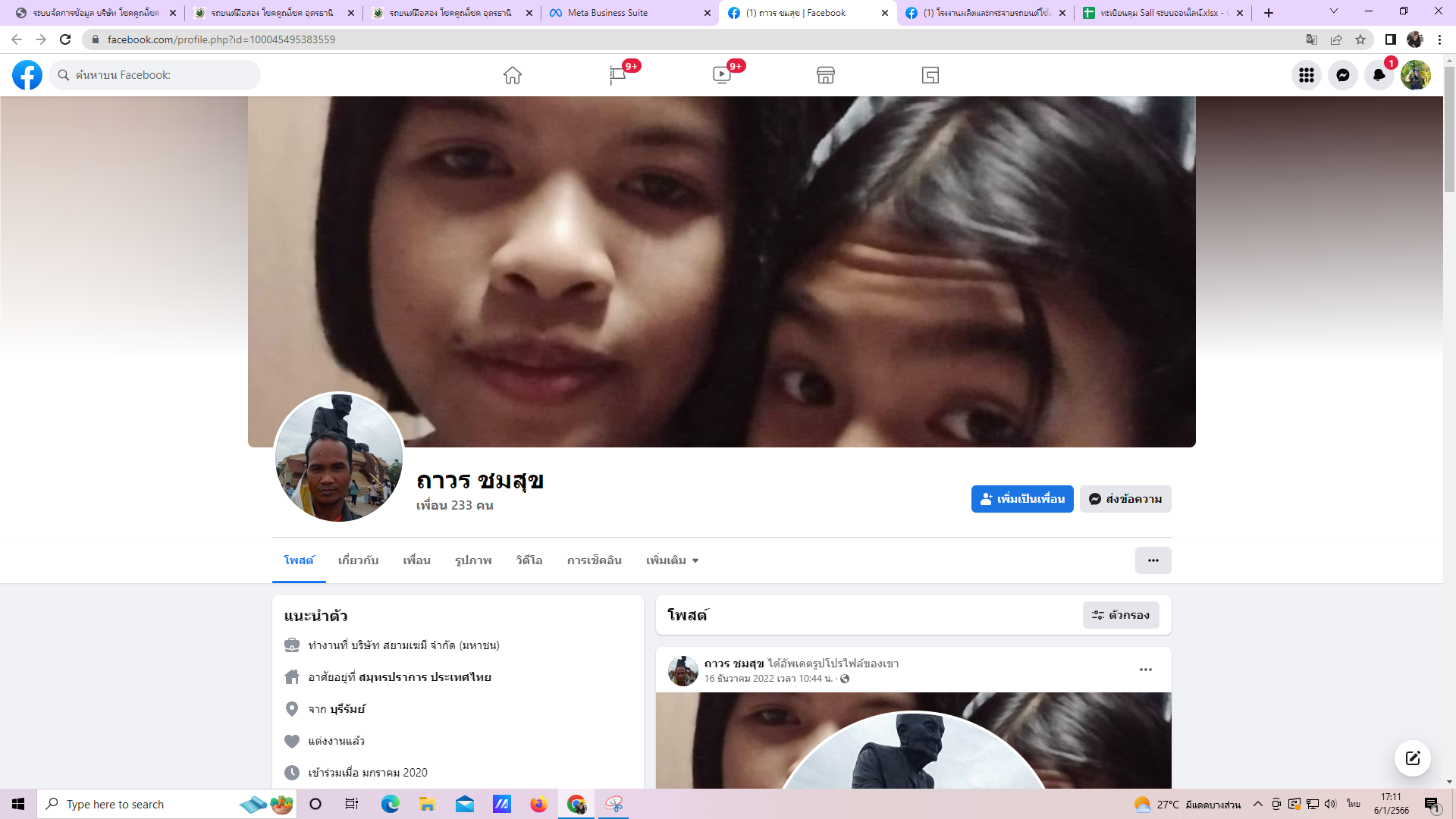Switch to รูปภาพ tab

pyautogui.click(x=473, y=560)
